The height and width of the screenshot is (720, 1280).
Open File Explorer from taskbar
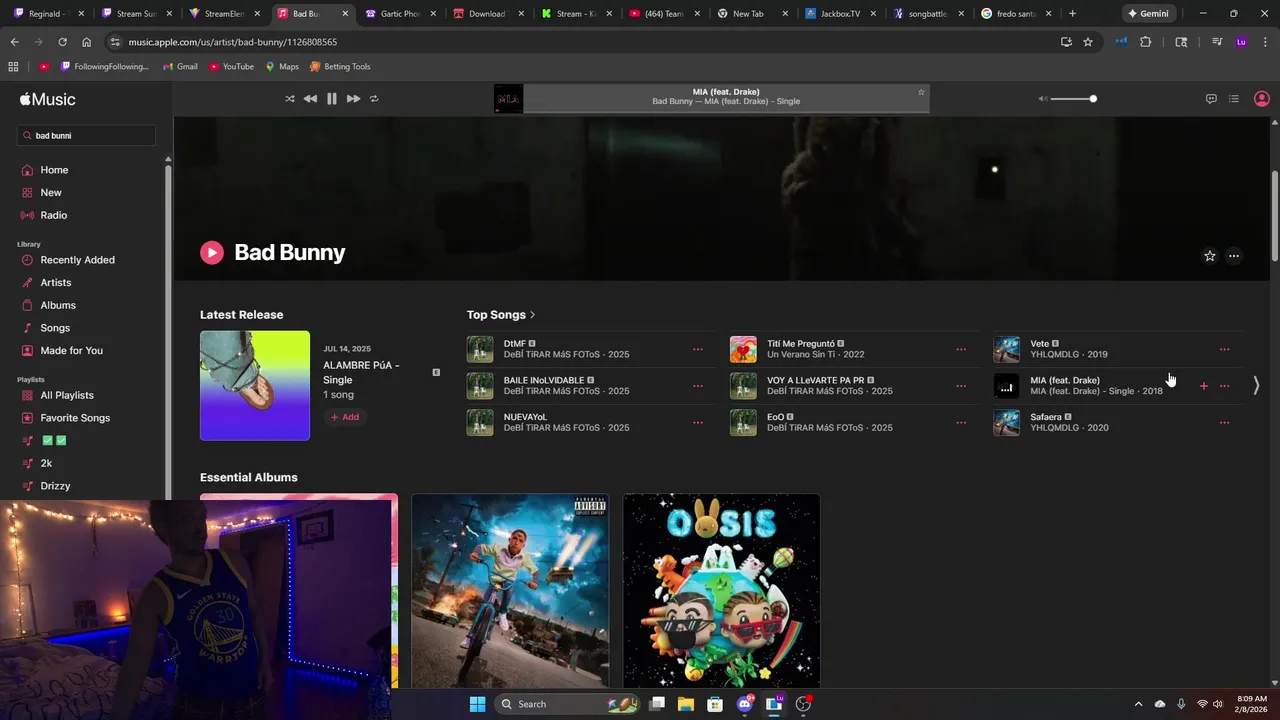click(686, 704)
